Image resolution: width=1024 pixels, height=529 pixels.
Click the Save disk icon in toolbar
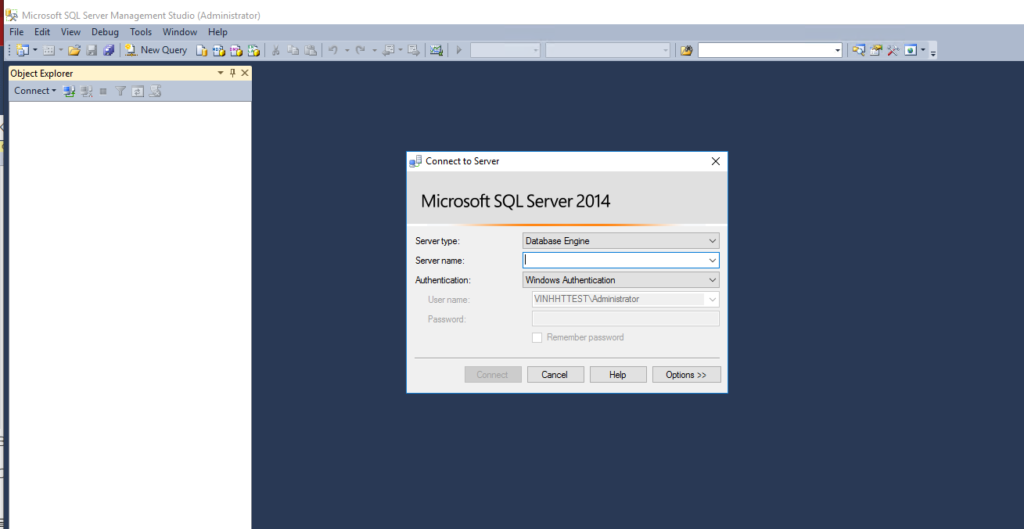click(x=92, y=50)
